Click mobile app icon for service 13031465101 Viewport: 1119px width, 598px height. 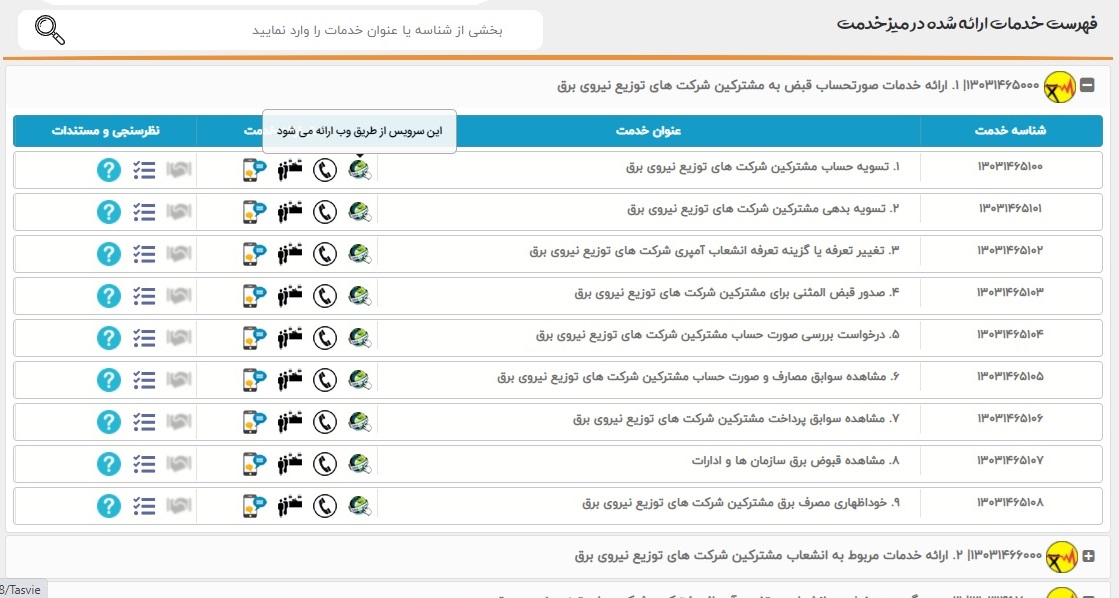click(x=254, y=212)
